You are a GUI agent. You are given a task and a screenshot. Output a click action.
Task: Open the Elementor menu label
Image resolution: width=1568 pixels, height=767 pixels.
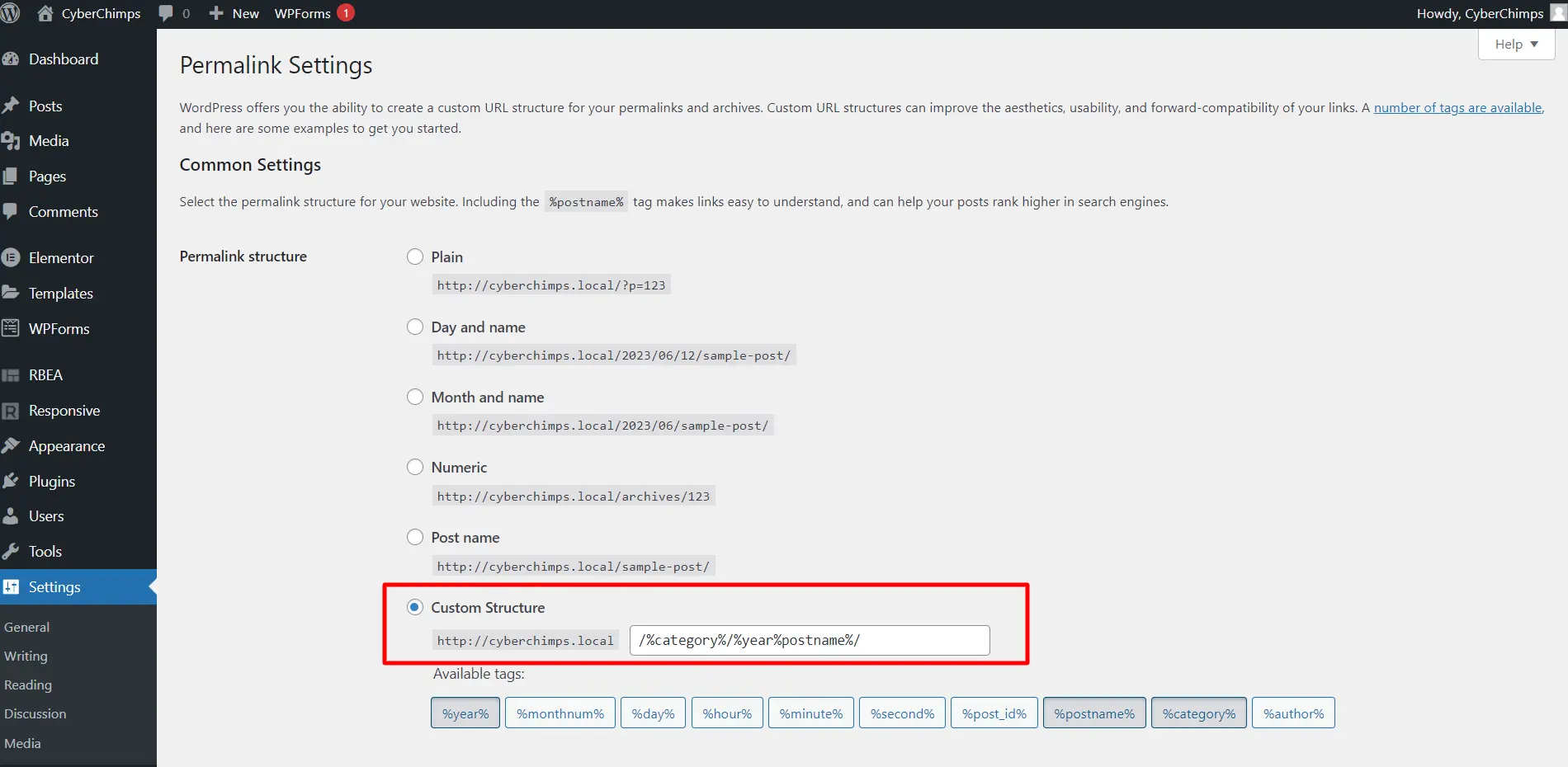(x=61, y=257)
